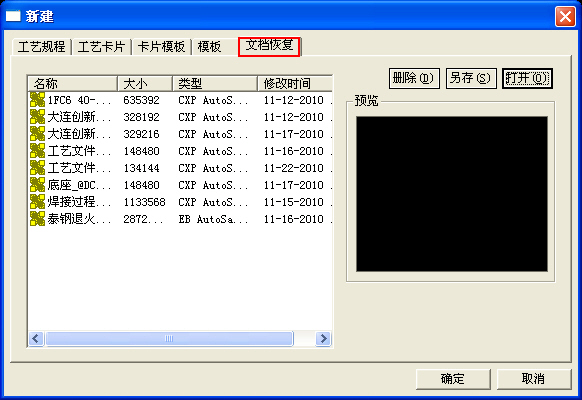Viewport: 582px width, 400px height.
Task: Click the icon of the 328192 size file
Action: click(x=37, y=117)
